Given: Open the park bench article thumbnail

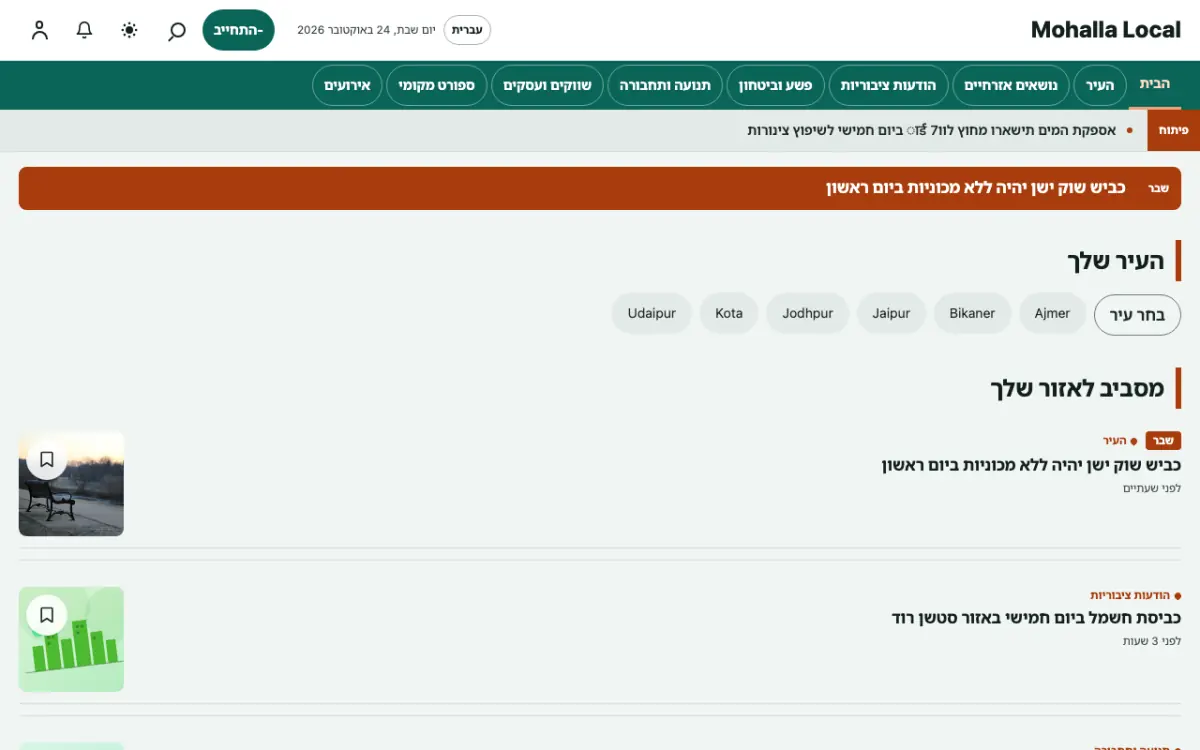Looking at the screenshot, I should click(71, 484).
